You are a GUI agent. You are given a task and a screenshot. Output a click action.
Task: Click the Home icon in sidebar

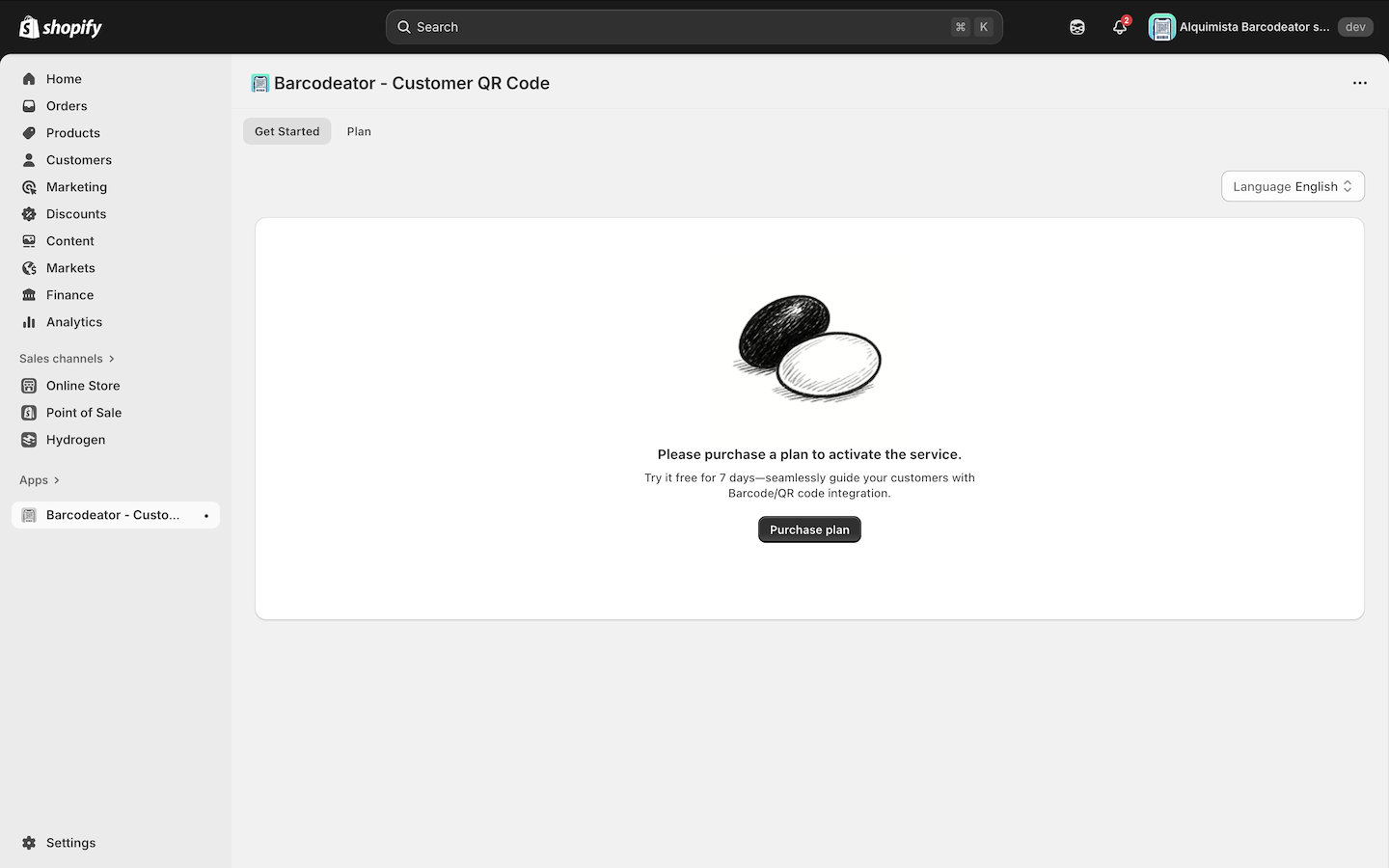[29, 79]
